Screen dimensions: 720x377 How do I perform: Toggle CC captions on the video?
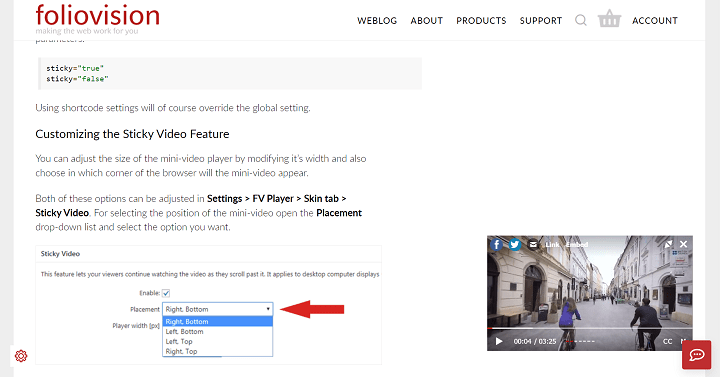click(668, 341)
